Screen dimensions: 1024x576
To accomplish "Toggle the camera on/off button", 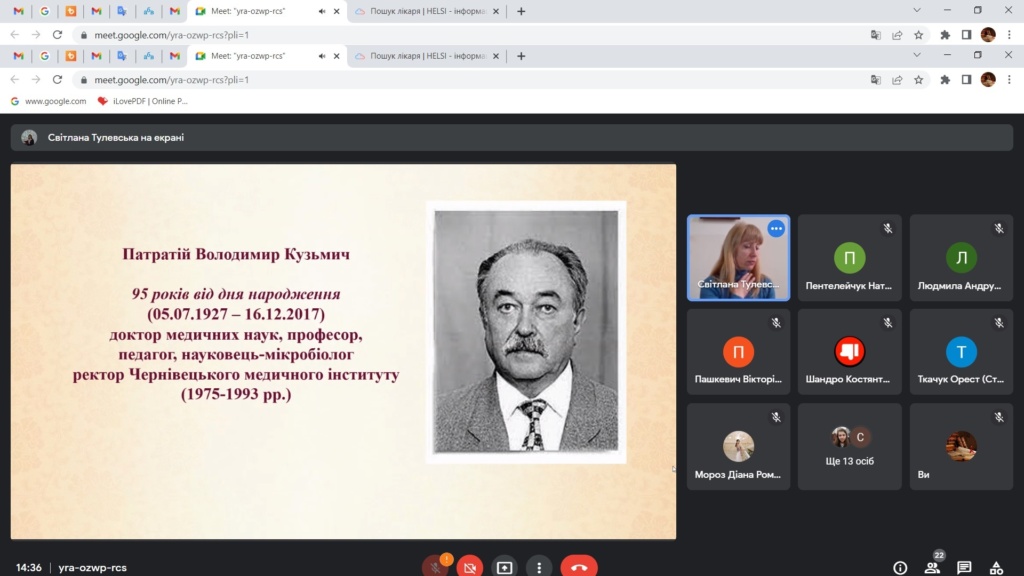I will tap(469, 567).
